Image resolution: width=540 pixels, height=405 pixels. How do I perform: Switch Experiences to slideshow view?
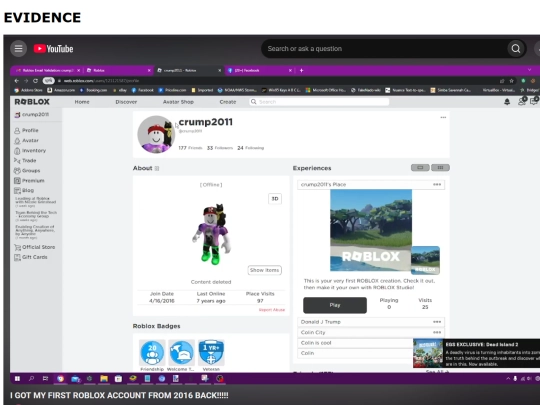coord(420,168)
